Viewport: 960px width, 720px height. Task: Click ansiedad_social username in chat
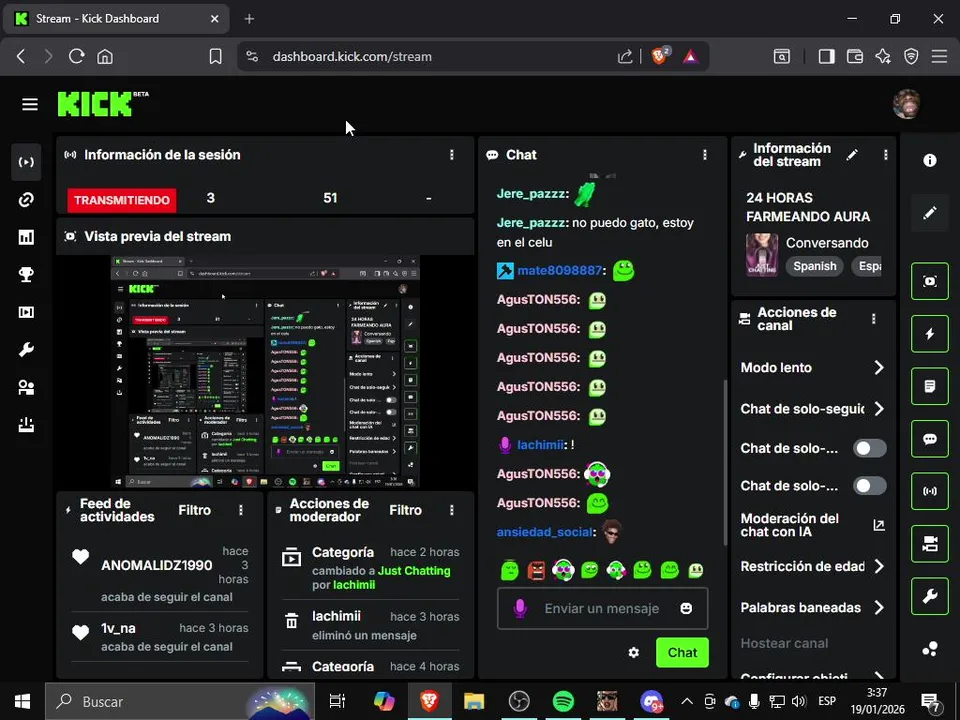pyautogui.click(x=544, y=532)
